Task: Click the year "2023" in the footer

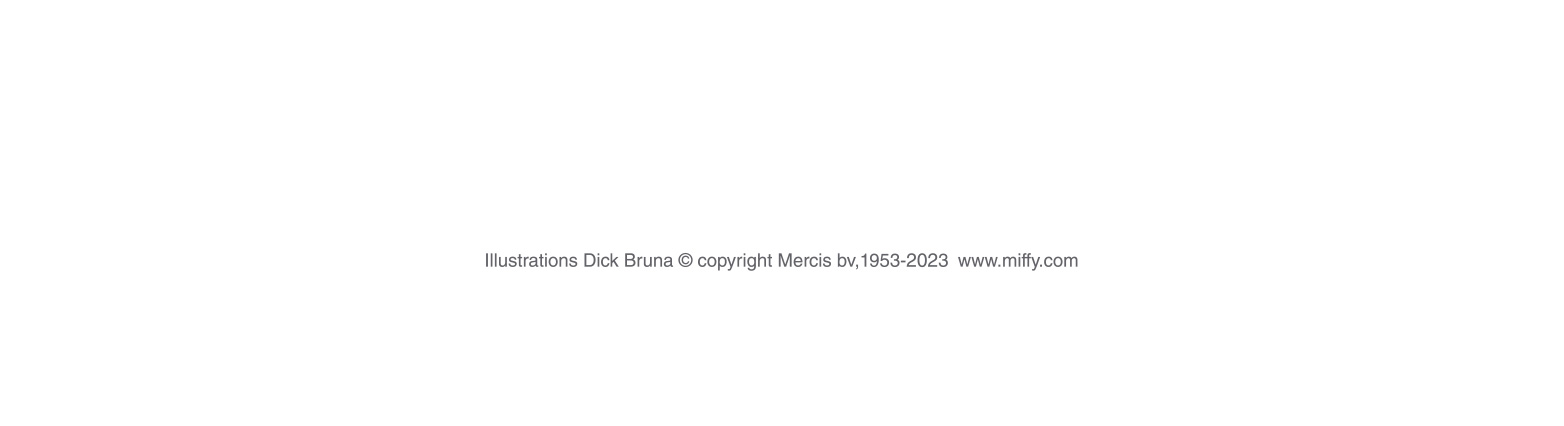Action: 927,261
